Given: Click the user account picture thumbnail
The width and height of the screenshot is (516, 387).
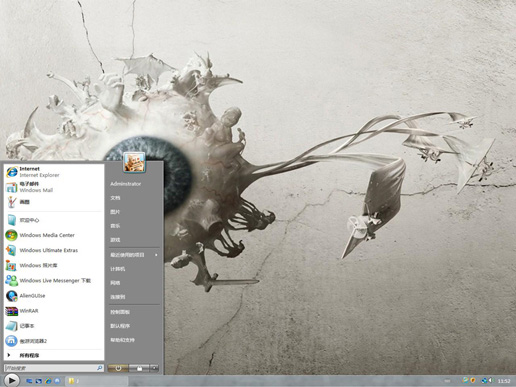Looking at the screenshot, I should 134,162.
